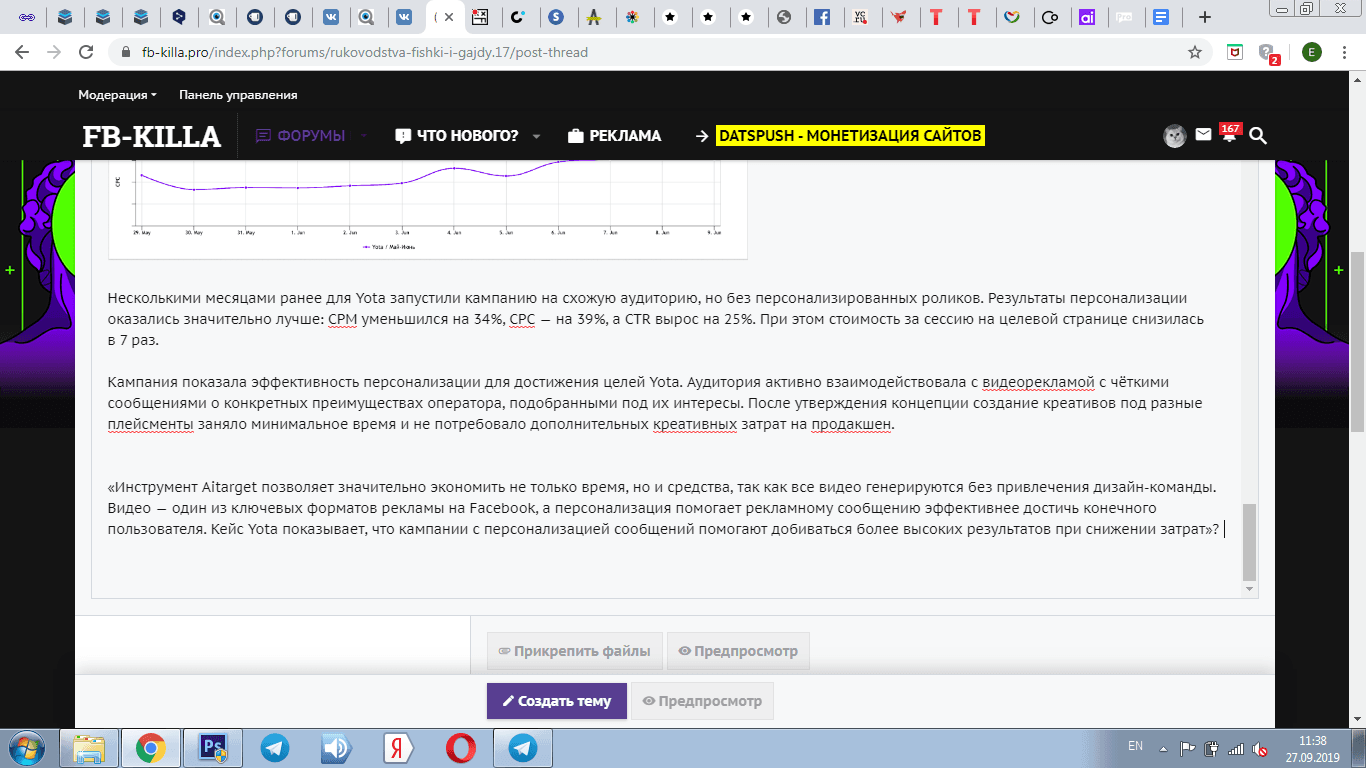
Task: Click the underlined word 'плейсменты'
Action: pos(150,424)
